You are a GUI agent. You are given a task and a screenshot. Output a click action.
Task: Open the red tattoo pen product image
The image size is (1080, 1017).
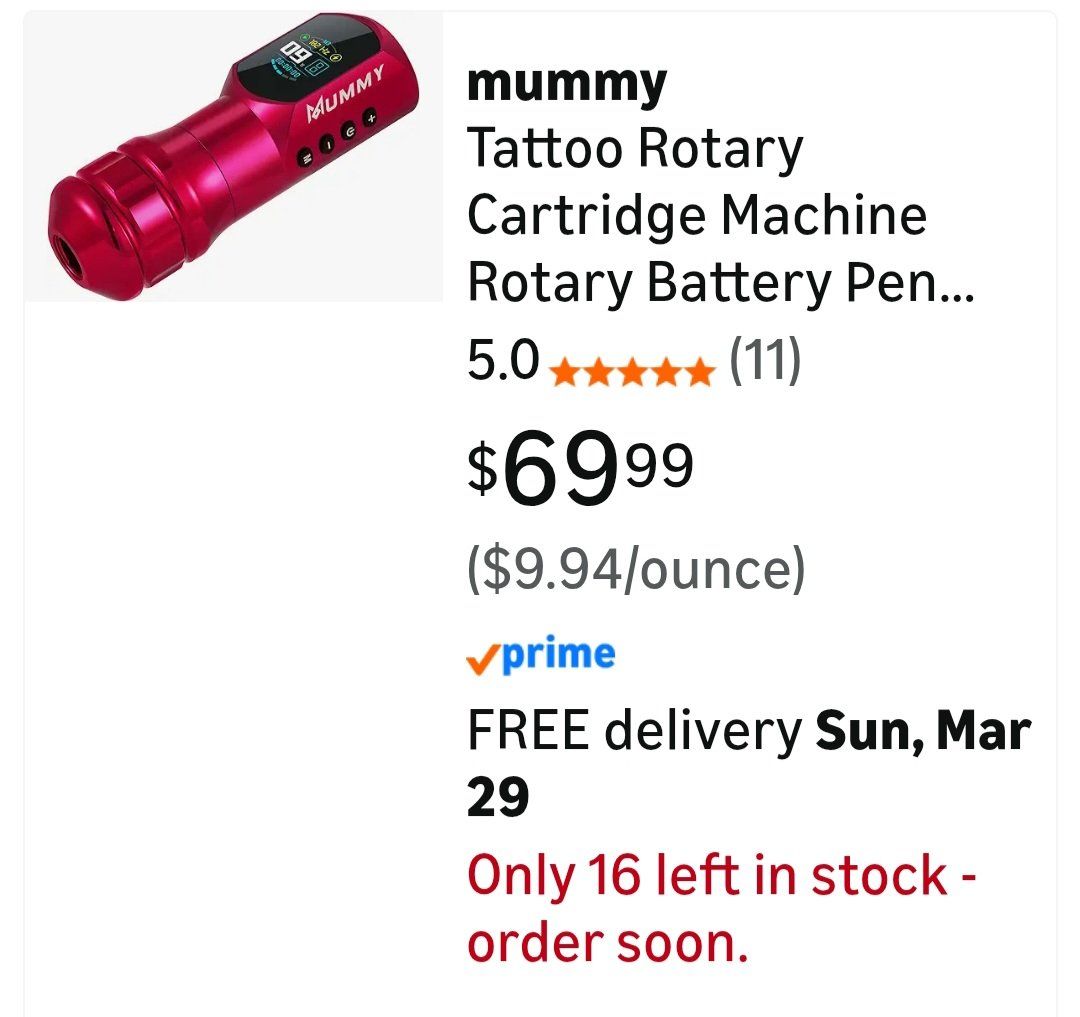[233, 158]
